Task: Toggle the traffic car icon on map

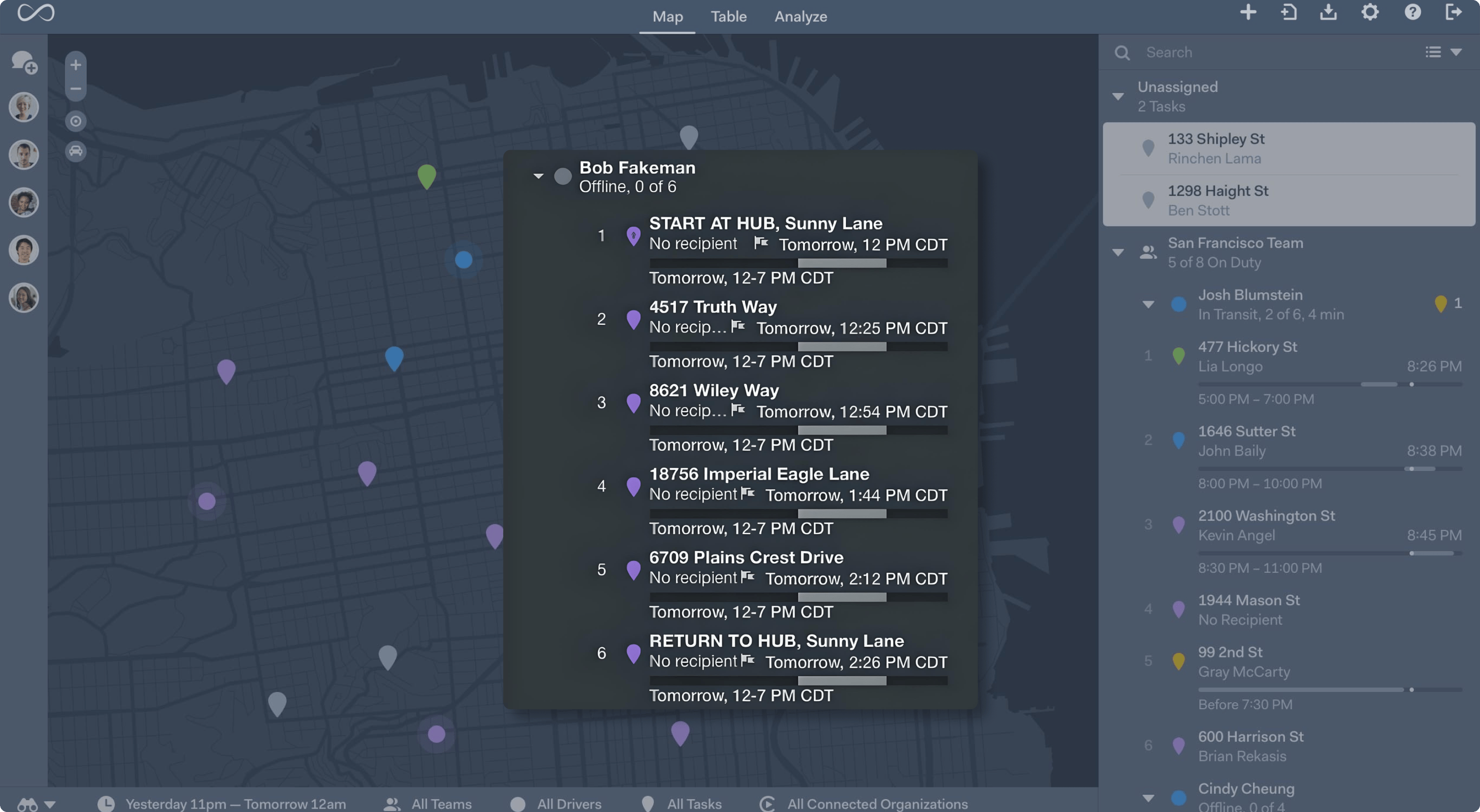Action: 75,151
